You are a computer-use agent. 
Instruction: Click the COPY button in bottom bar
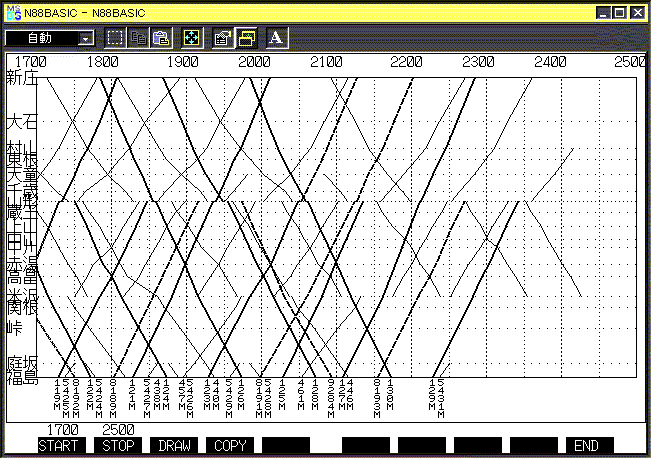(231, 445)
